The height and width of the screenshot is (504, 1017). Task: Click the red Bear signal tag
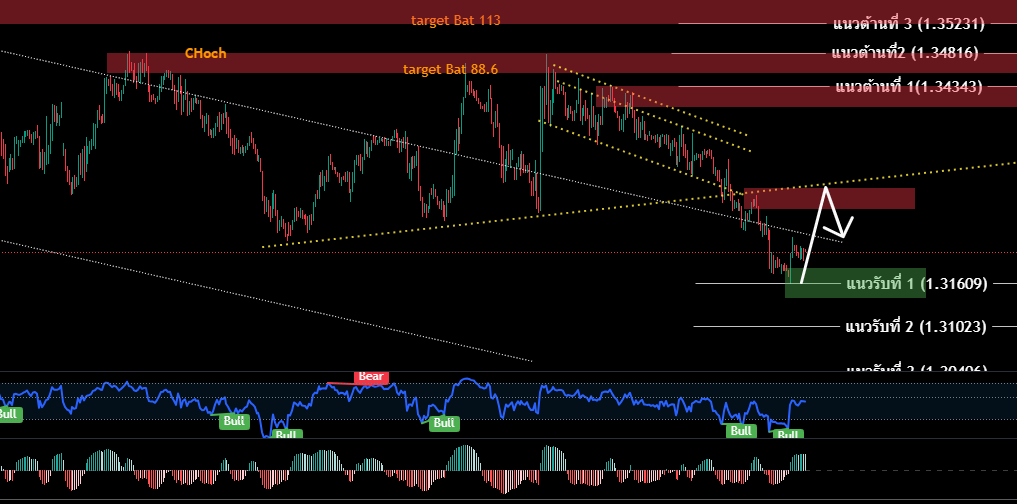pos(371,377)
